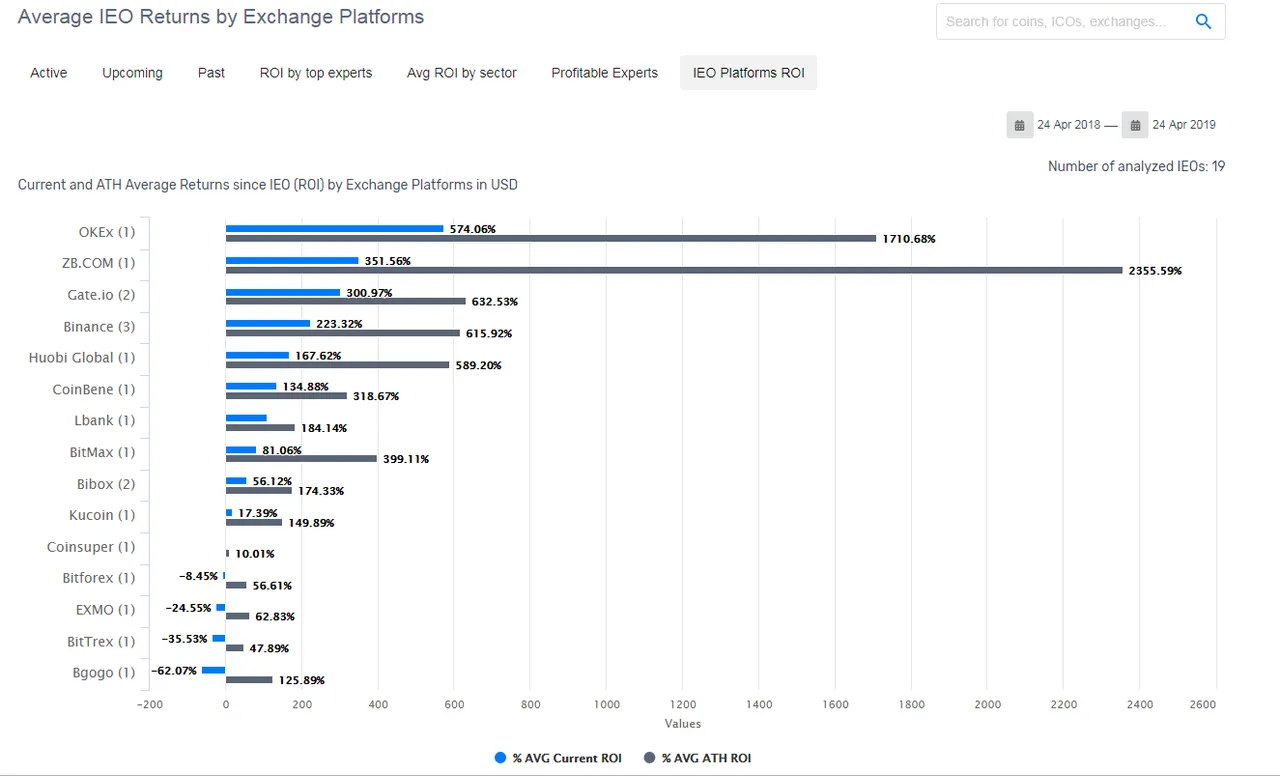The image size is (1280, 779).
Task: Click the end date calendar icon
Action: (x=1135, y=125)
